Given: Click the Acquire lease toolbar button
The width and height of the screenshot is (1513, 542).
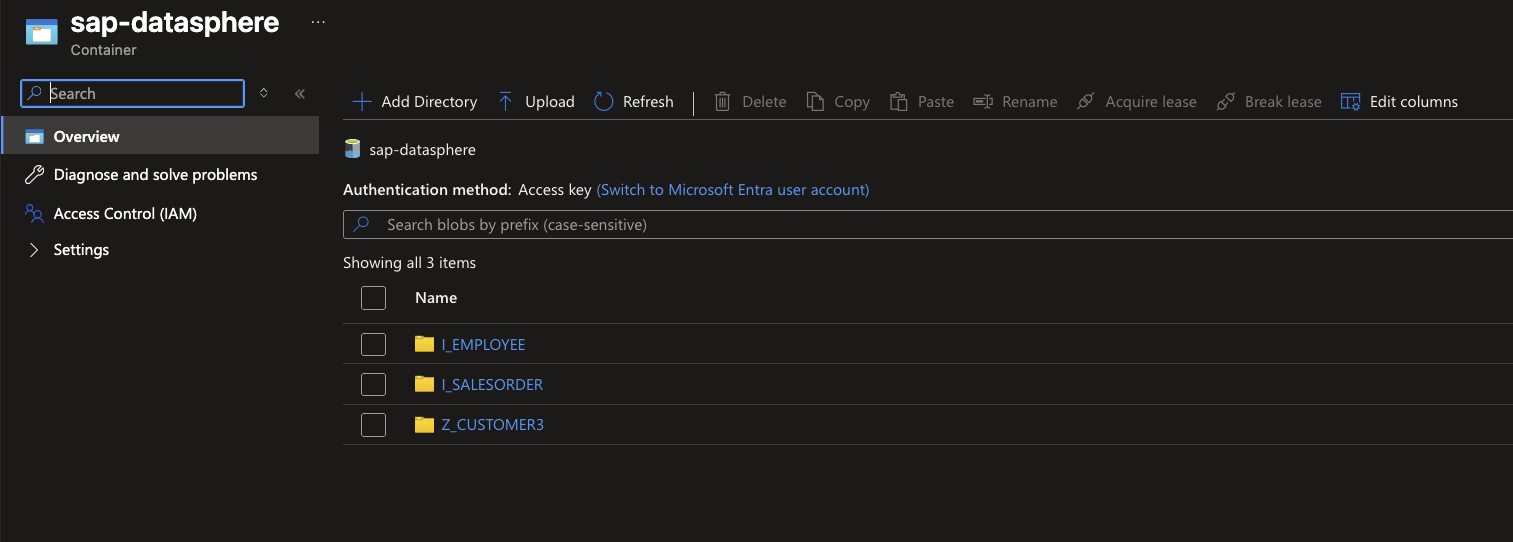Looking at the screenshot, I should coord(1137,102).
